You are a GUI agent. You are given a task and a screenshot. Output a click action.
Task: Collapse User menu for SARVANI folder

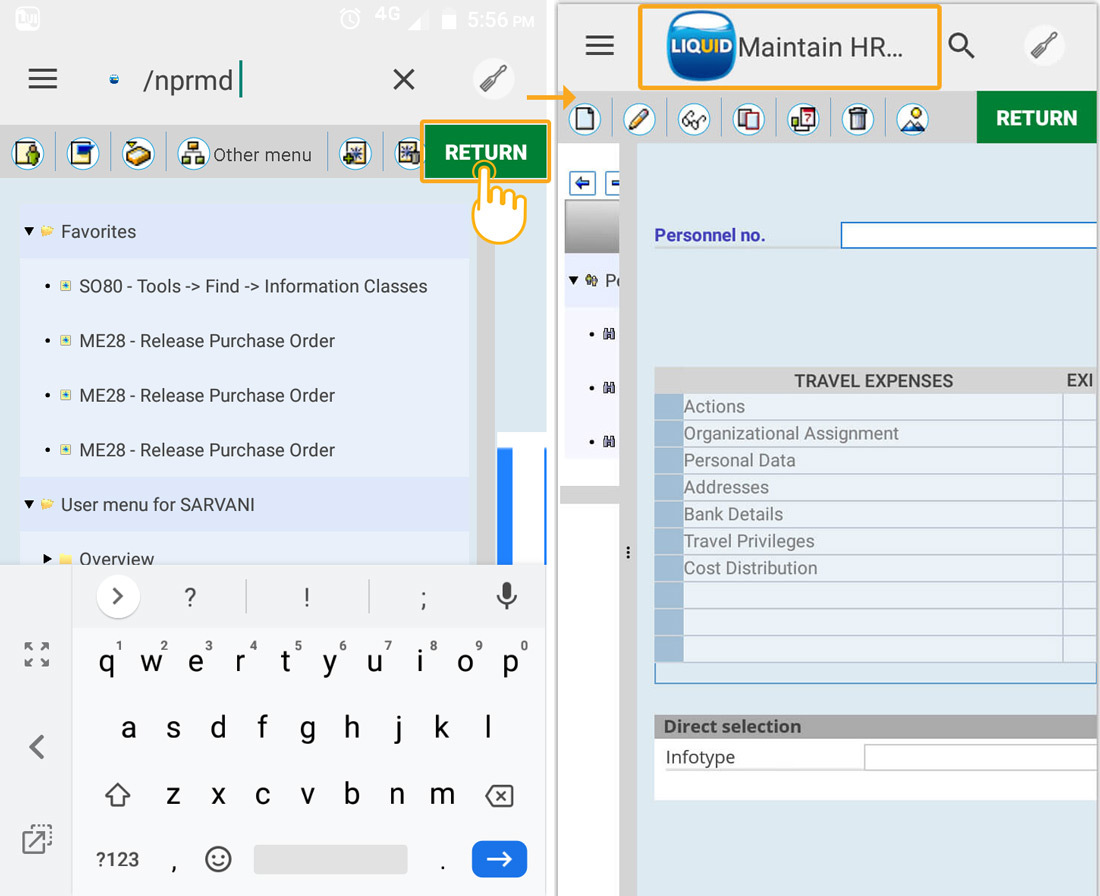pyautogui.click(x=29, y=505)
